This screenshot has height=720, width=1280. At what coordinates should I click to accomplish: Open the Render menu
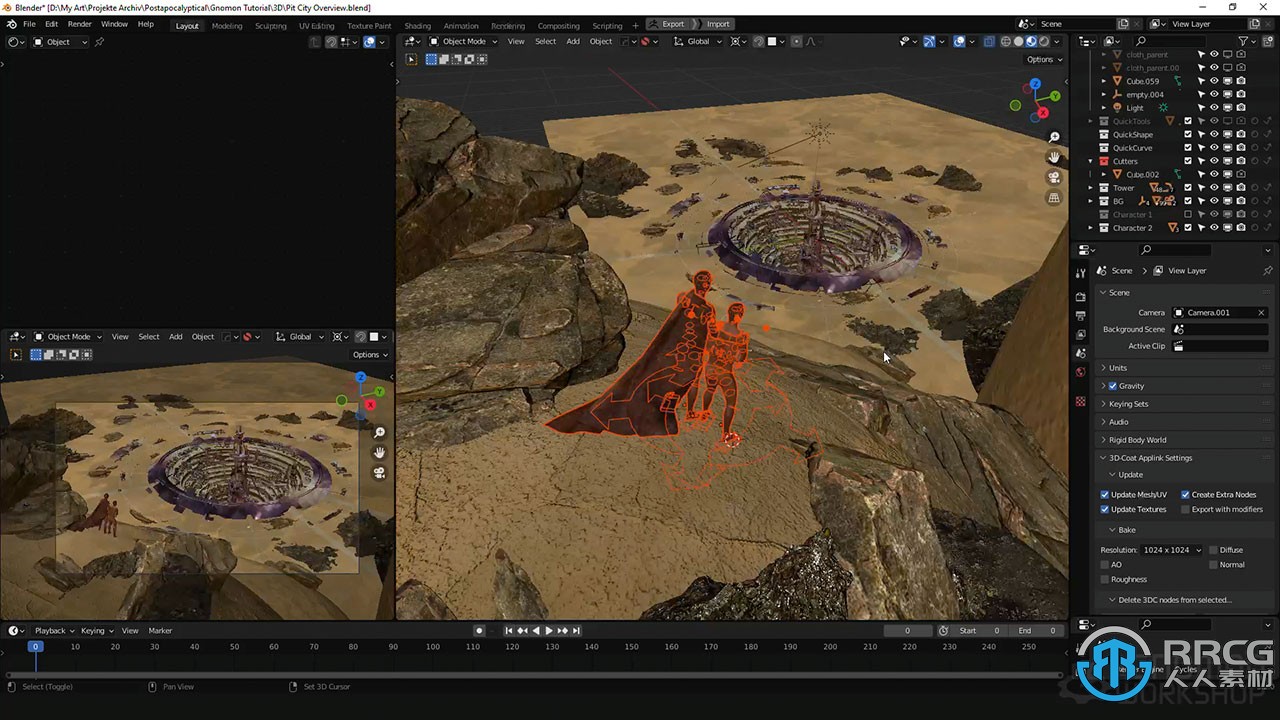tap(80, 24)
